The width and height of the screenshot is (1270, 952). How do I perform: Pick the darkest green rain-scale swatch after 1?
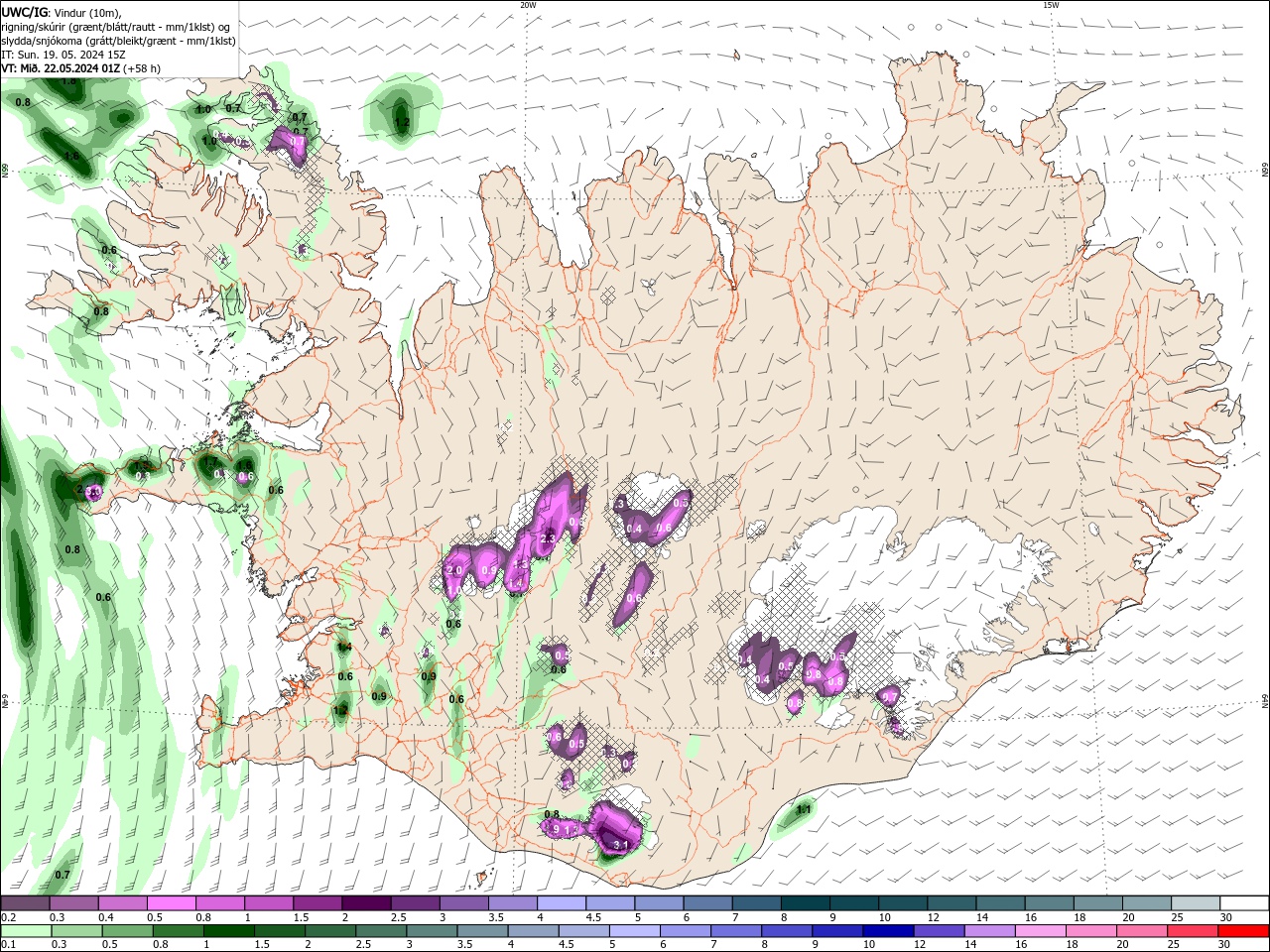[229, 931]
